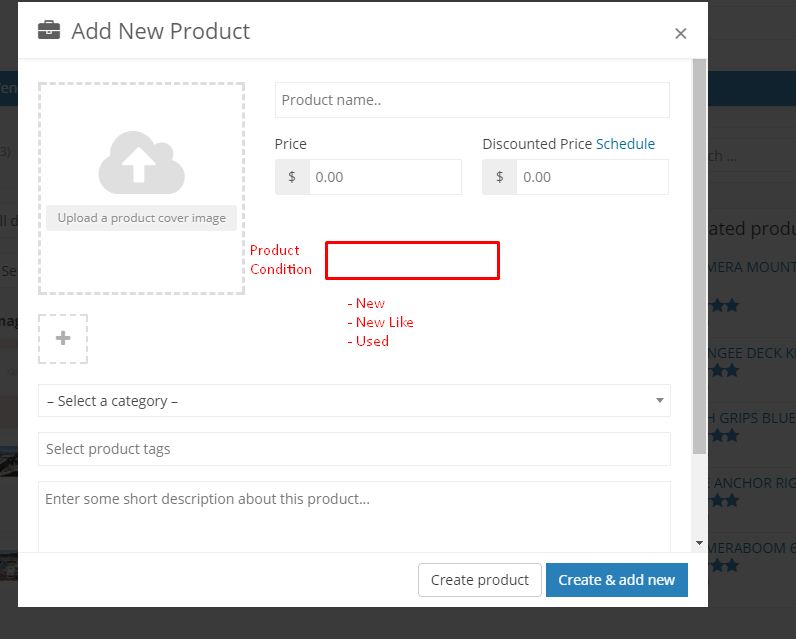796x639 pixels.
Task: Click the Create product button
Action: click(479, 580)
